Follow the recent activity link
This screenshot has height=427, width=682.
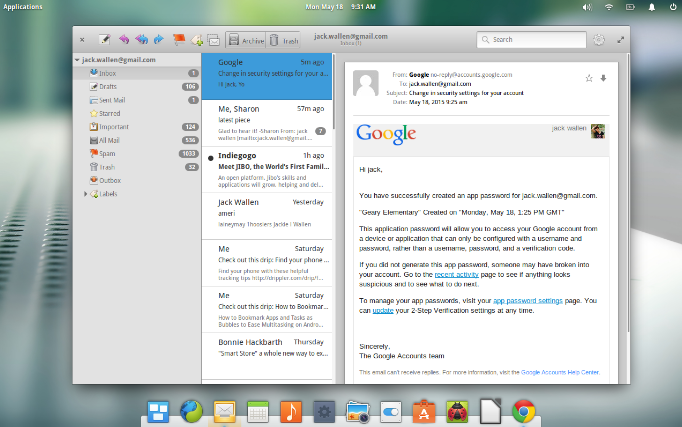click(456, 274)
